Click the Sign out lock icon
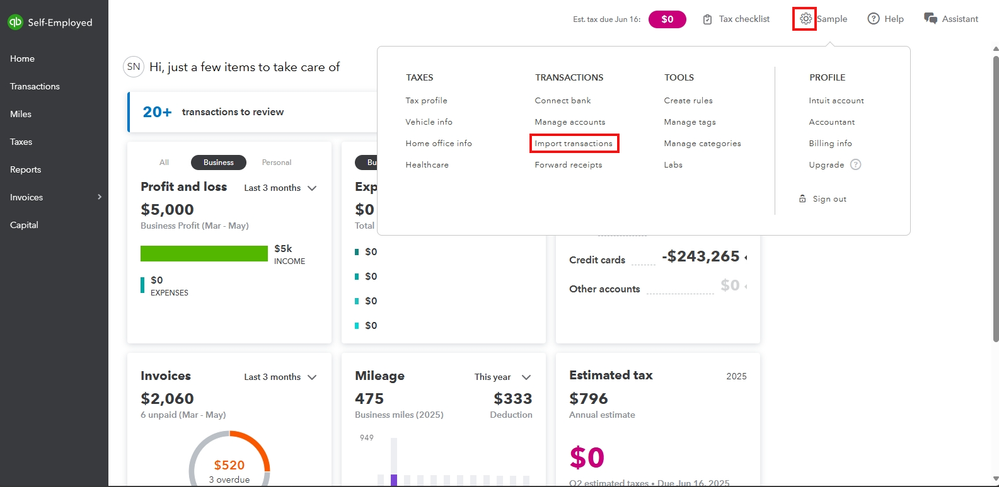 (802, 199)
